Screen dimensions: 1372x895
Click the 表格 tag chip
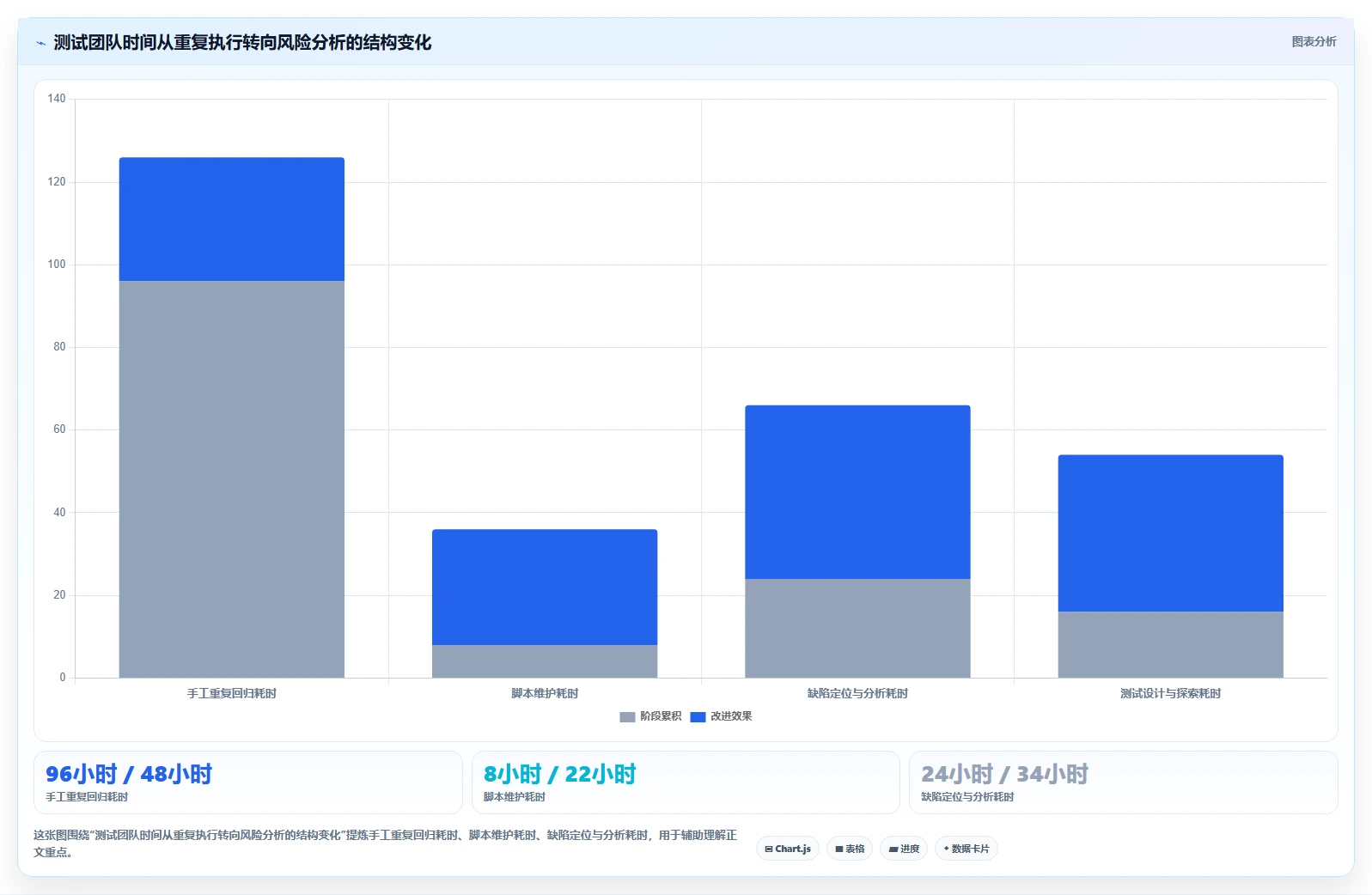[850, 849]
